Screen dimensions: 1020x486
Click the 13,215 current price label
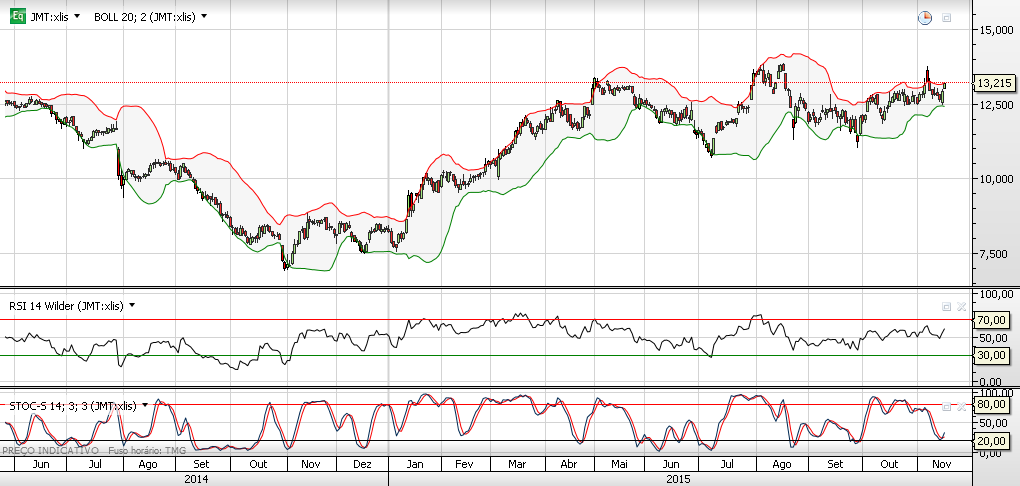[994, 83]
